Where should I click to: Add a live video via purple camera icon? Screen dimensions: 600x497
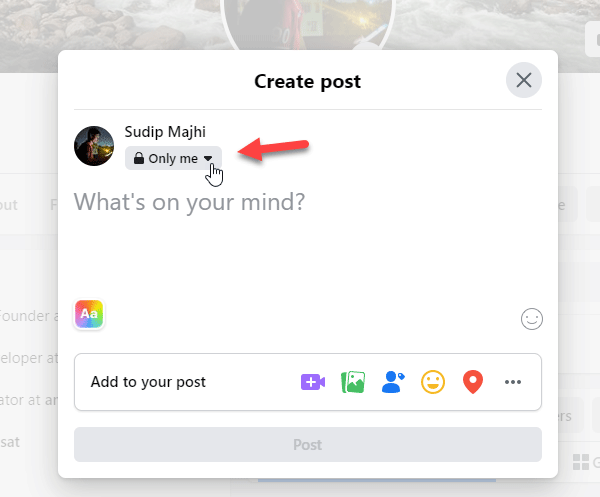tap(313, 382)
